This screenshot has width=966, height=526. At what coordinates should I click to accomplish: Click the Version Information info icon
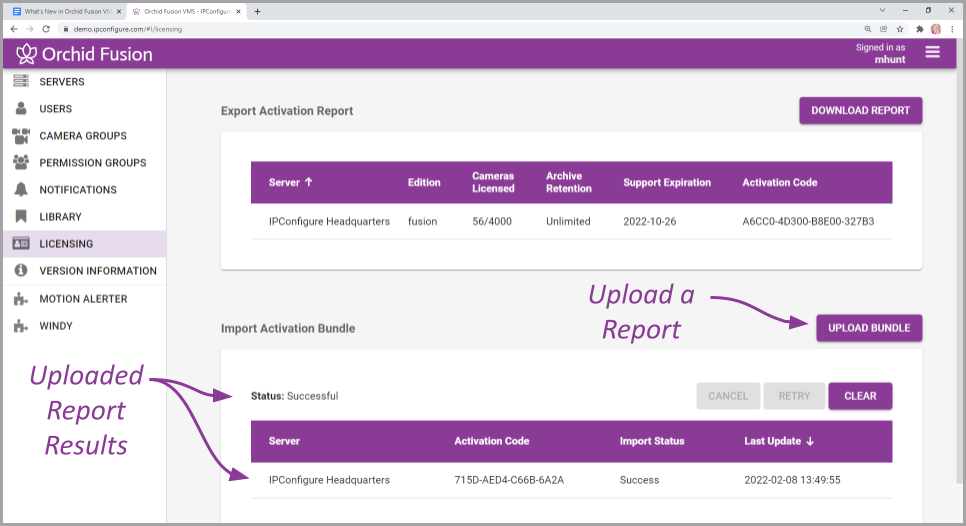(21, 270)
